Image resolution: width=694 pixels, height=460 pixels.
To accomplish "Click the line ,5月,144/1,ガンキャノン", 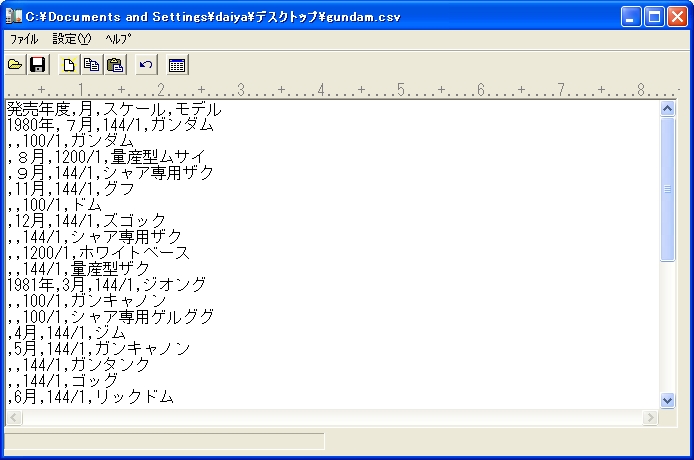I will pos(98,348).
